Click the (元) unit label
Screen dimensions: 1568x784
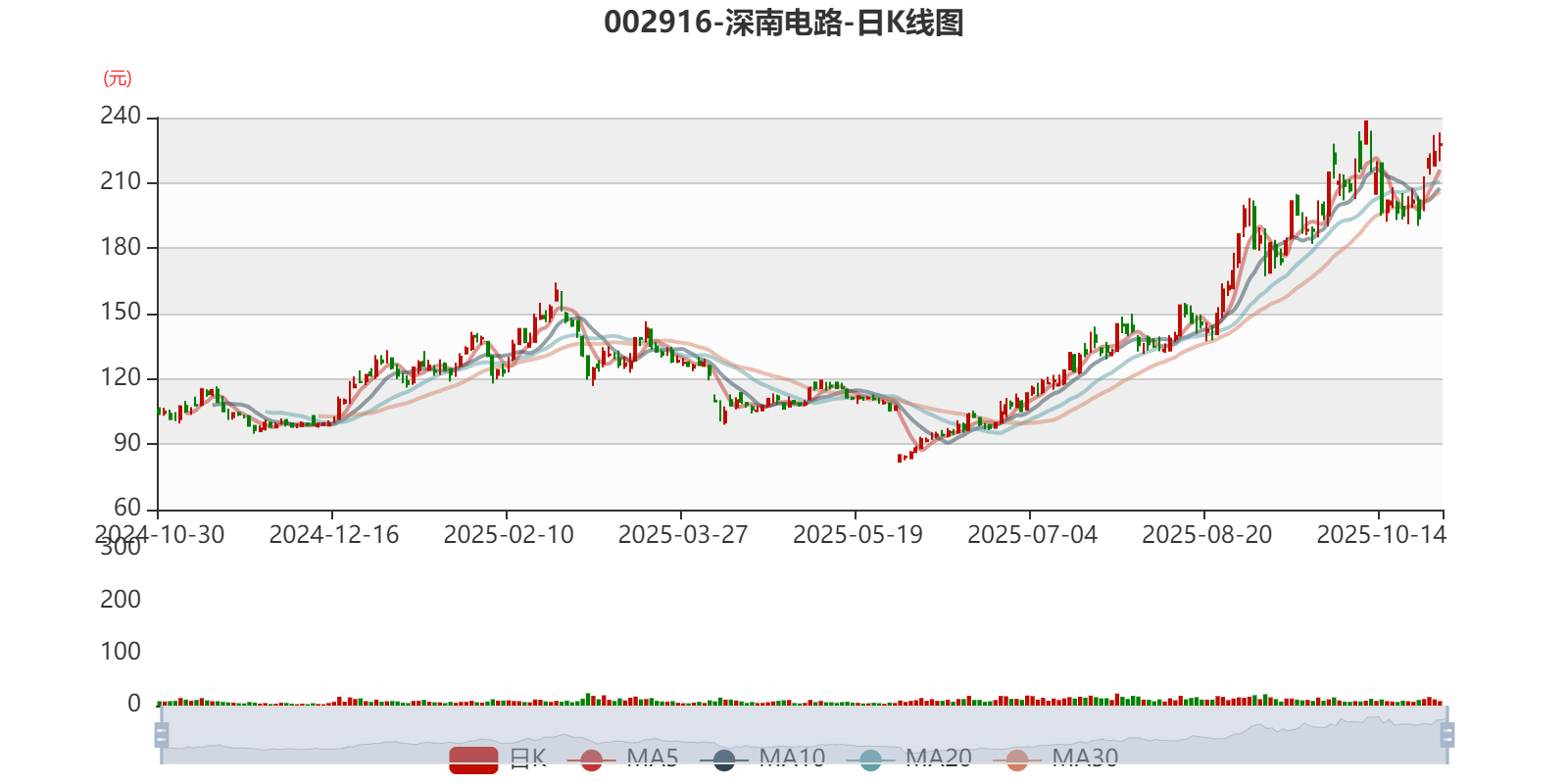click(x=118, y=78)
